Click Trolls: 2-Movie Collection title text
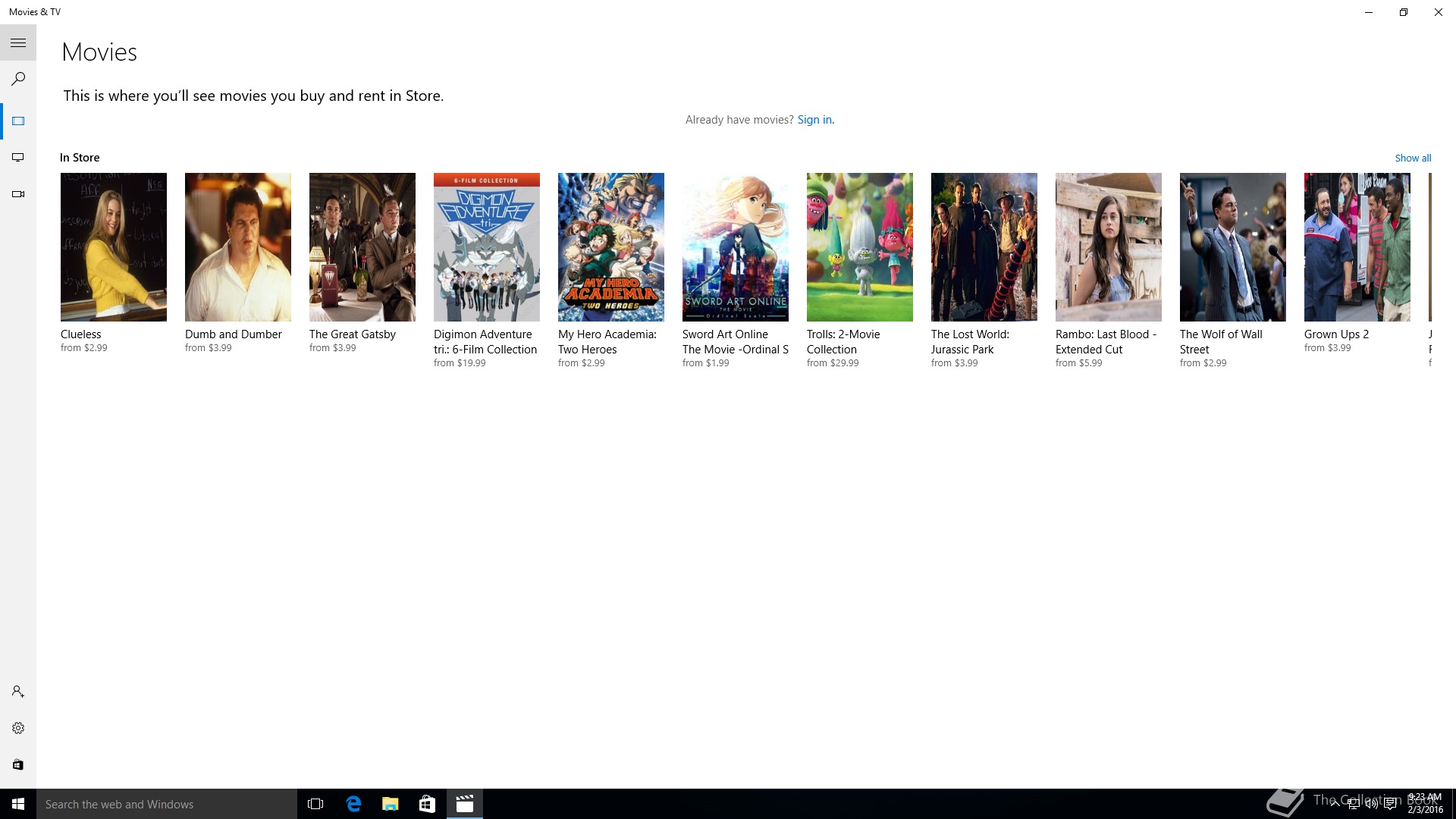 pyautogui.click(x=843, y=342)
